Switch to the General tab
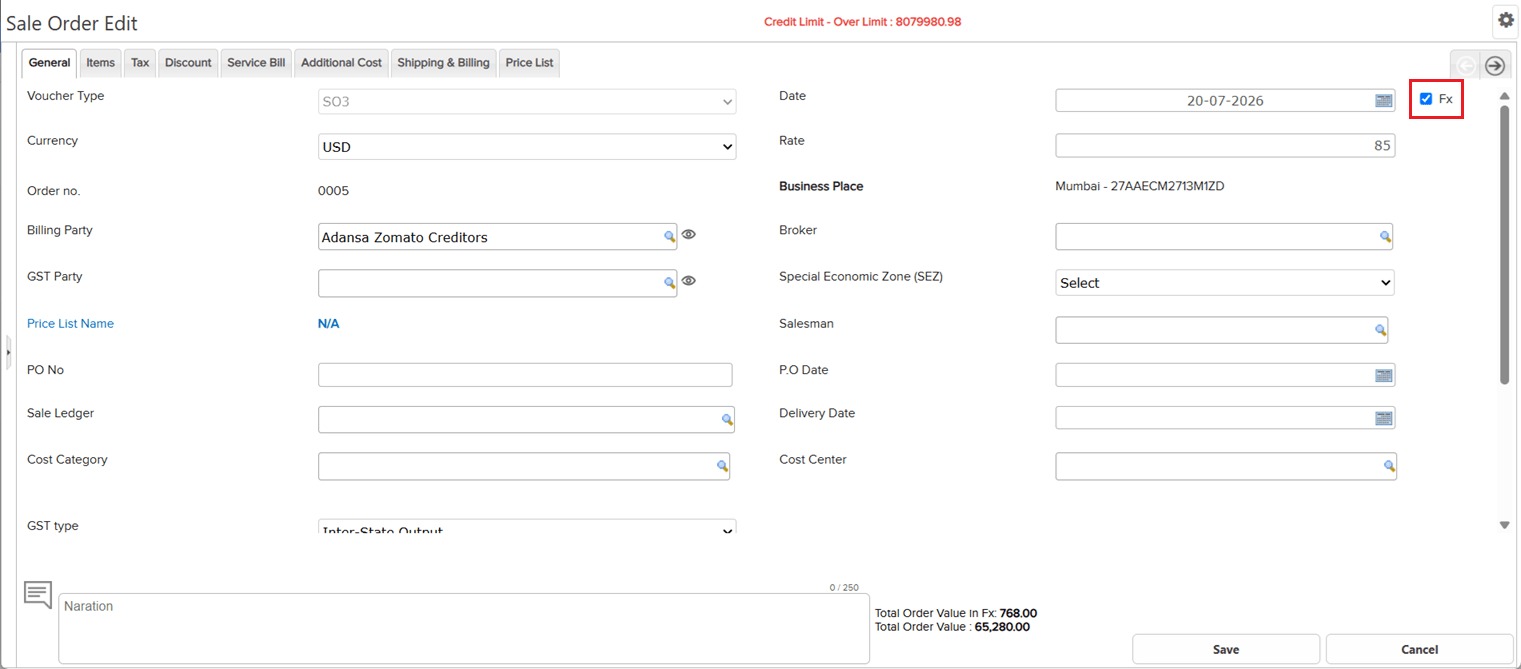The height and width of the screenshot is (669, 1521). click(x=49, y=63)
